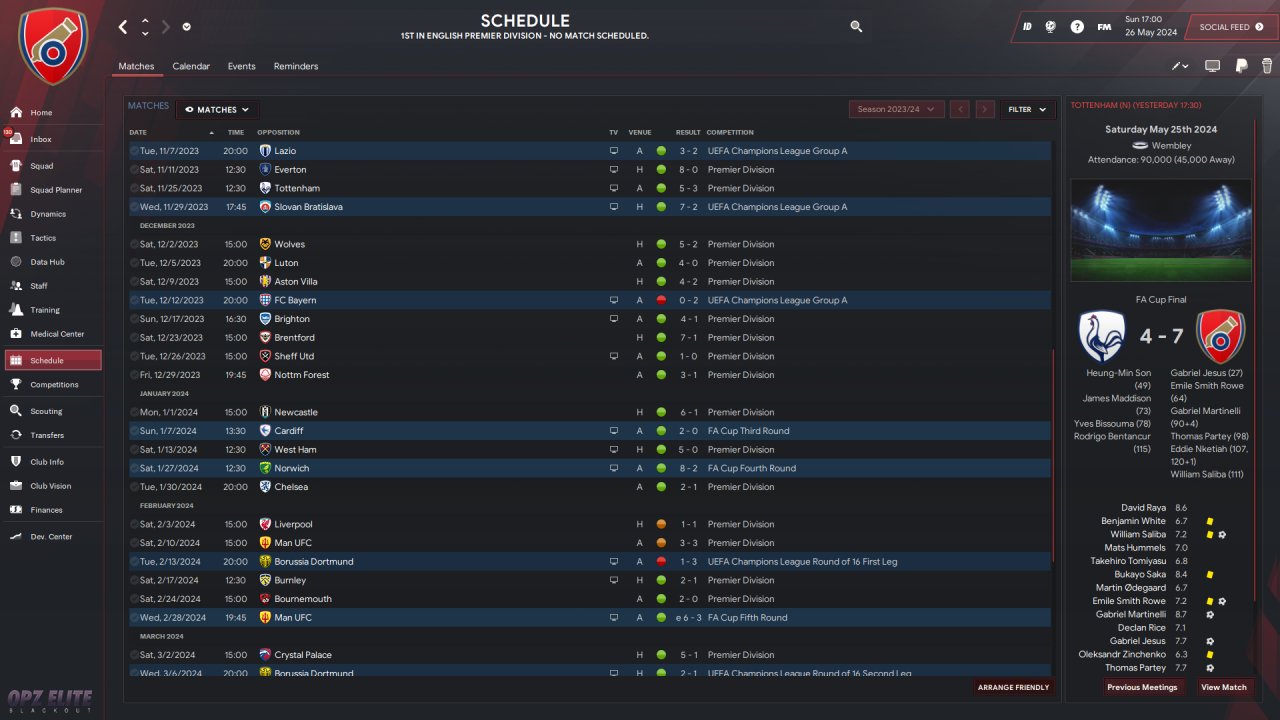Toggle the selection circle for Crystal Palace match
The height and width of the screenshot is (720, 1280).
point(134,655)
